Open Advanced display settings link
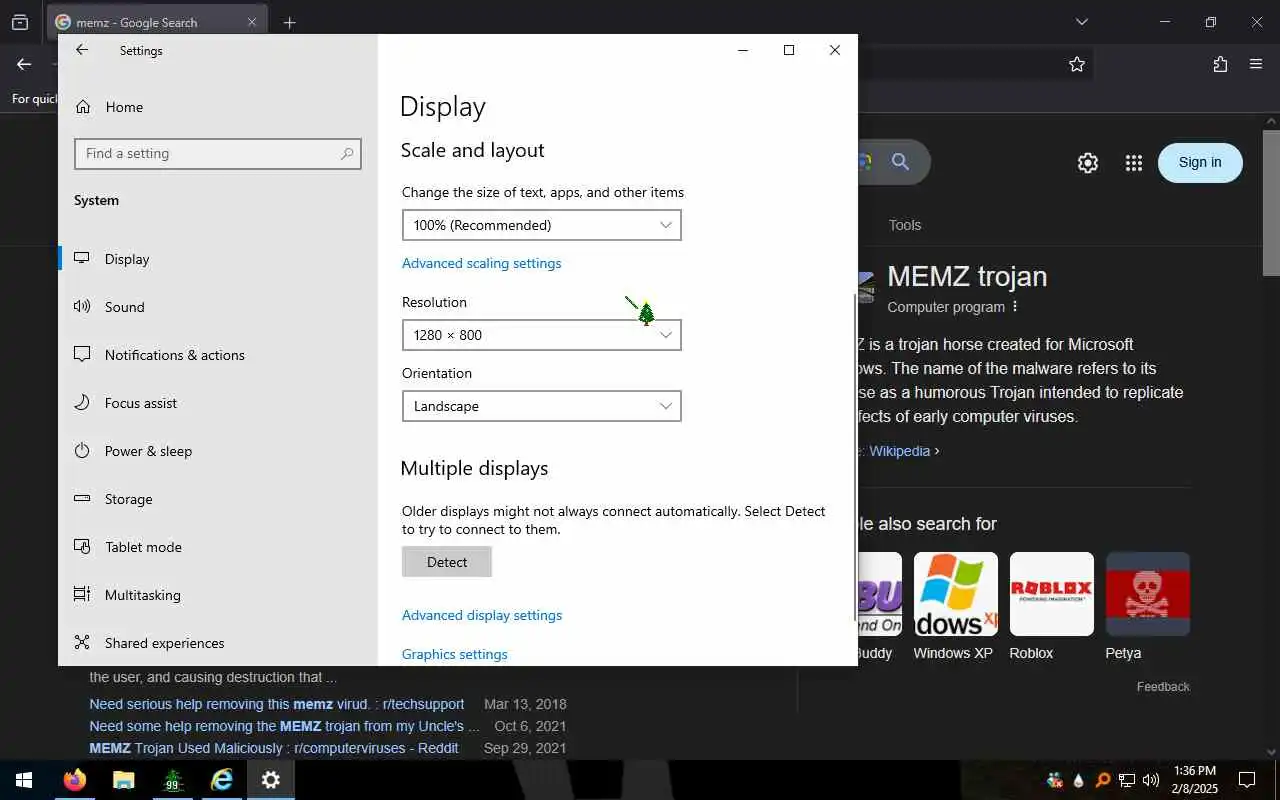 (x=482, y=615)
